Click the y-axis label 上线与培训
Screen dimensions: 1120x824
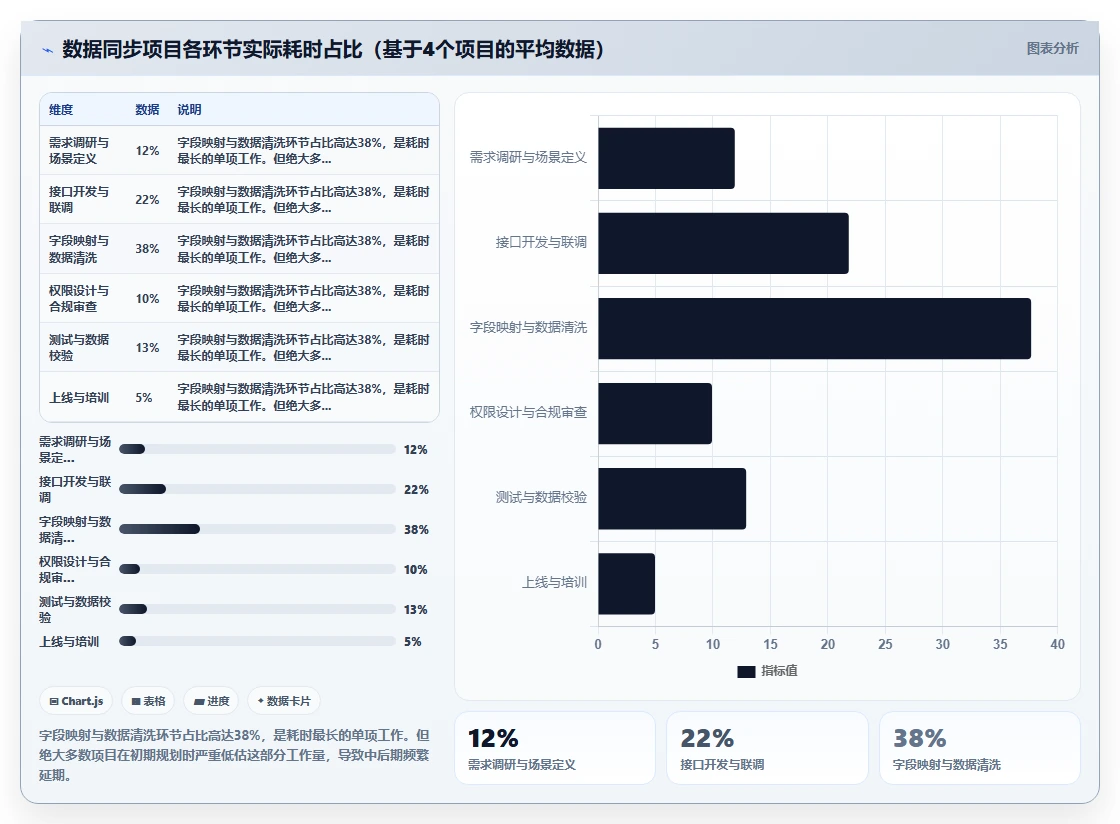554,583
